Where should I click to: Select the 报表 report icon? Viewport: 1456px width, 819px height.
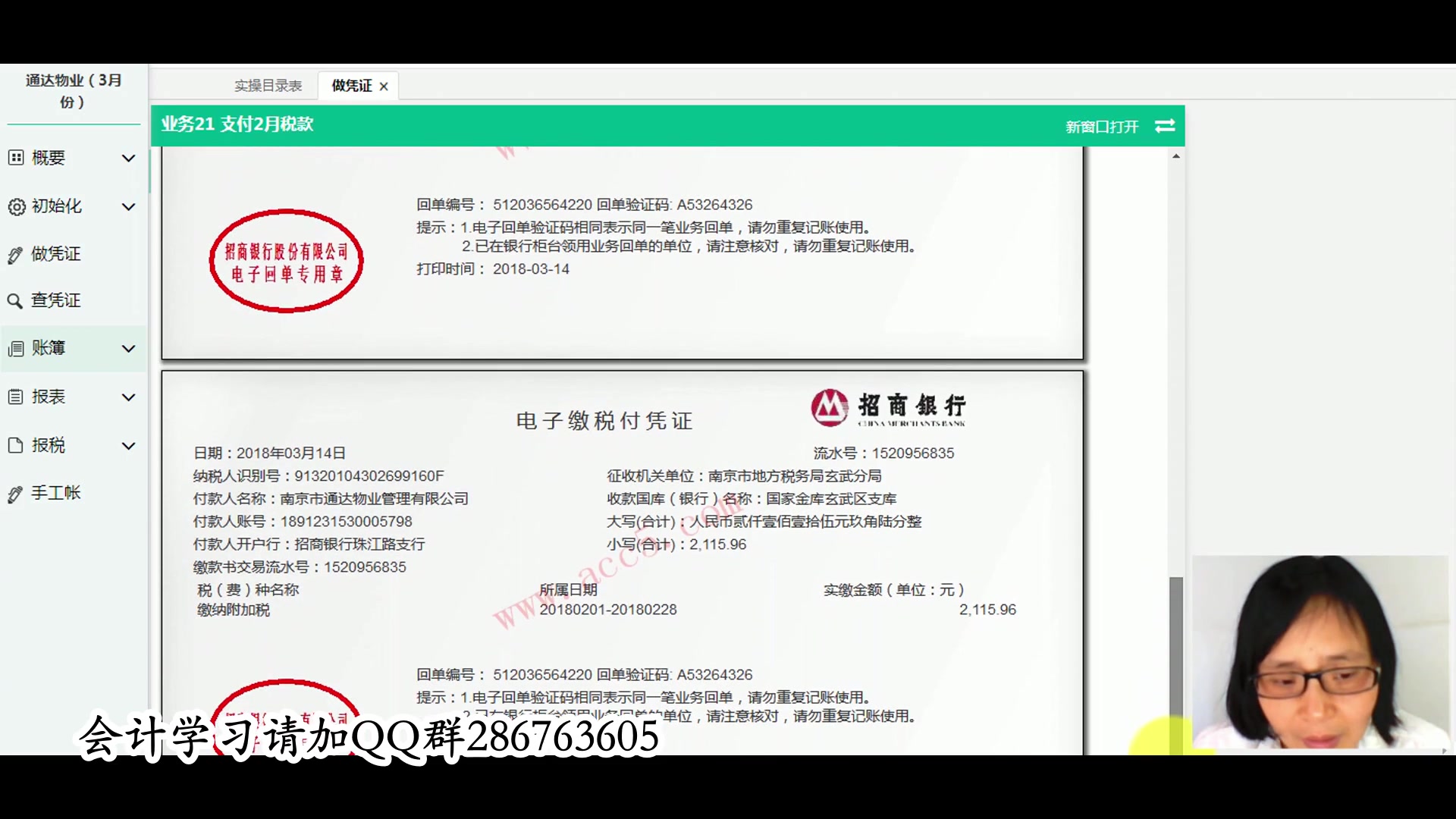coord(17,396)
